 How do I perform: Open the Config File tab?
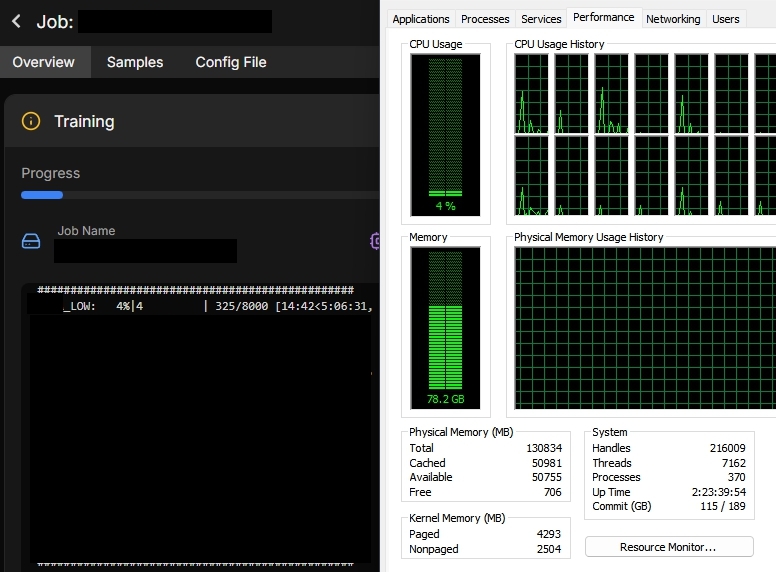click(231, 62)
